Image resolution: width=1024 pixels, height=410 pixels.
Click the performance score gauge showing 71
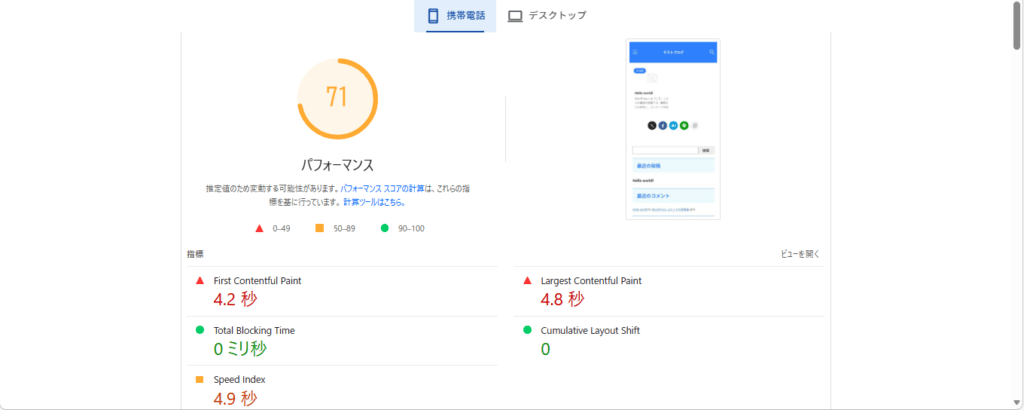[x=336, y=97]
